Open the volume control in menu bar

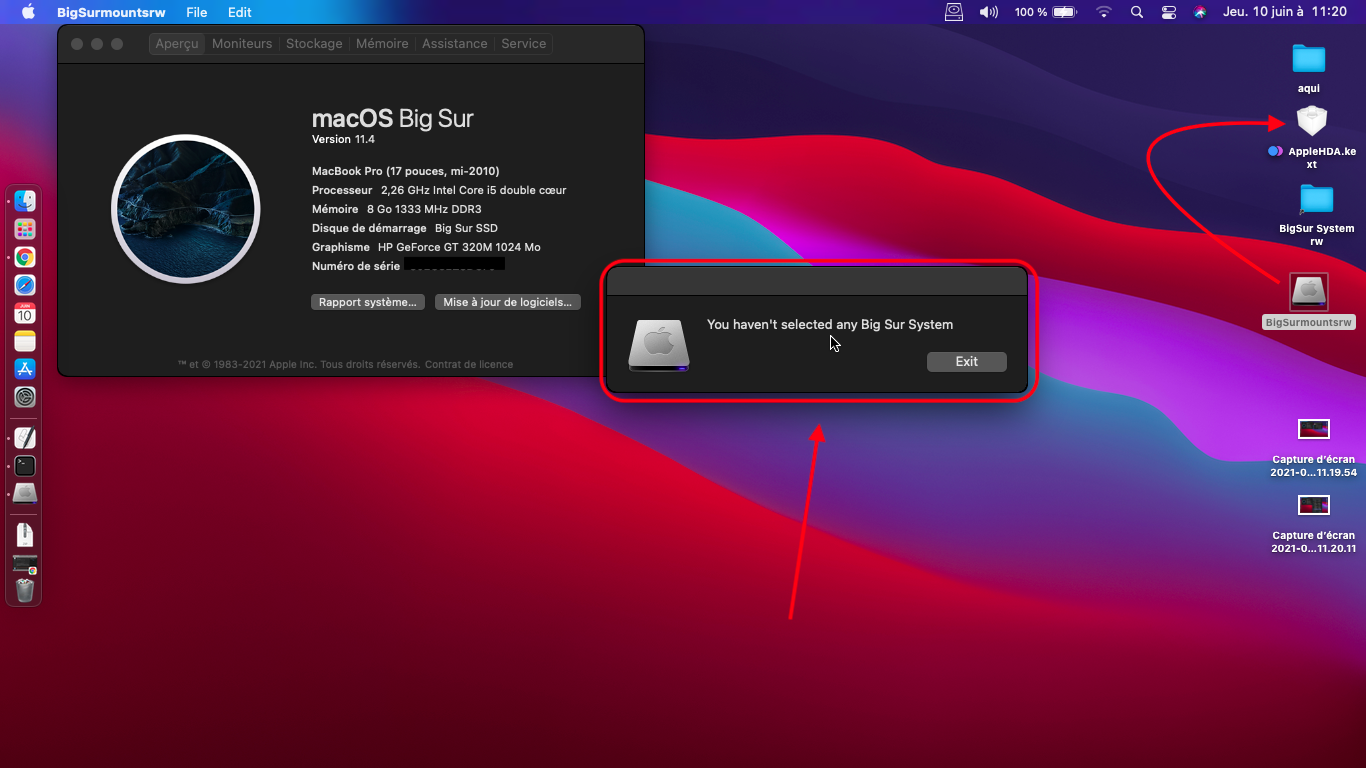(x=988, y=12)
